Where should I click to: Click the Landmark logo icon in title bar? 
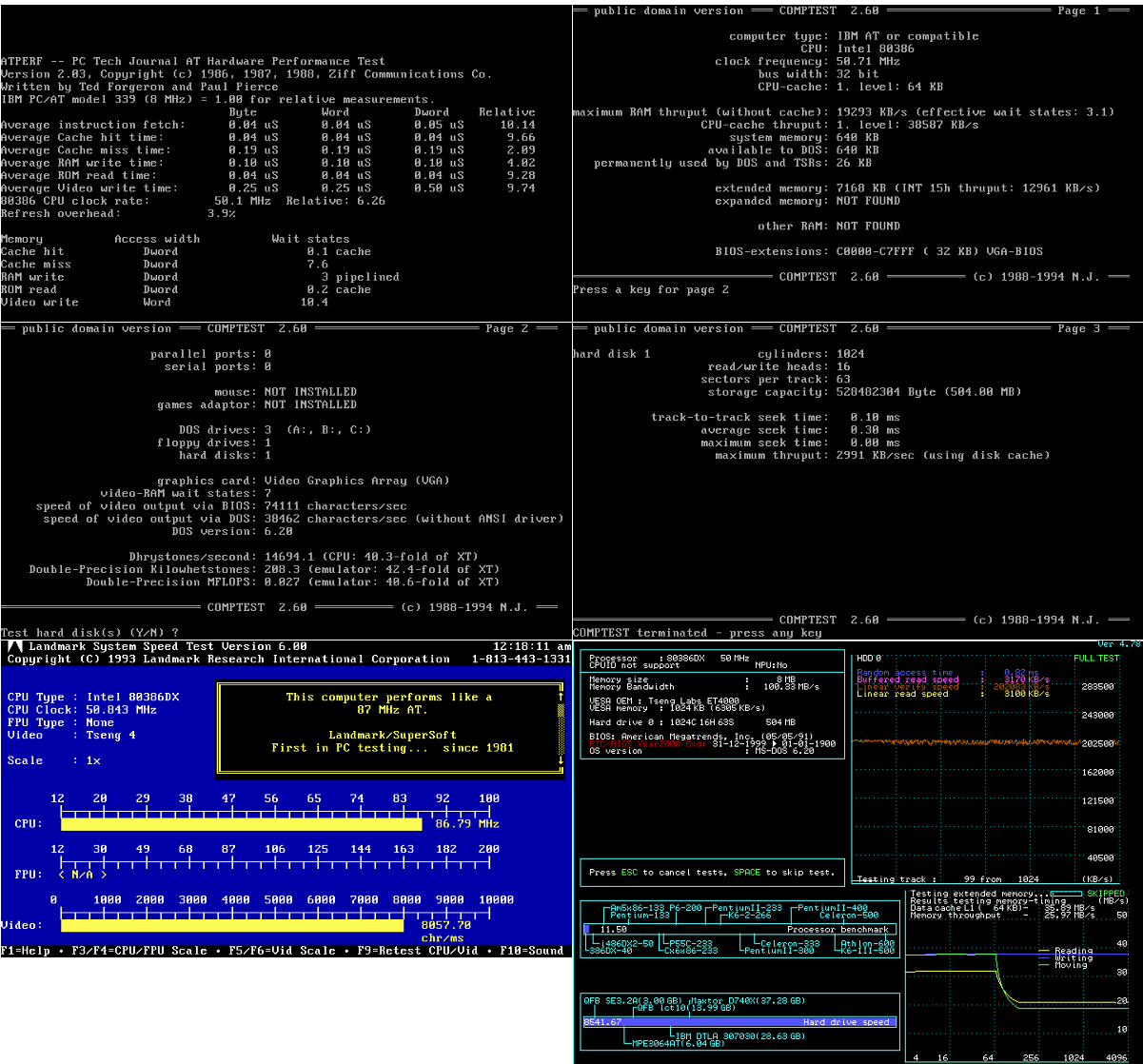click(14, 647)
